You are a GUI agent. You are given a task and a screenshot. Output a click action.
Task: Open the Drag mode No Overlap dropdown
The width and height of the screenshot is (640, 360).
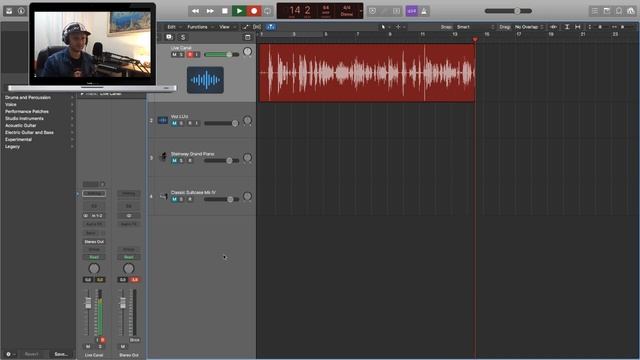[529, 27]
